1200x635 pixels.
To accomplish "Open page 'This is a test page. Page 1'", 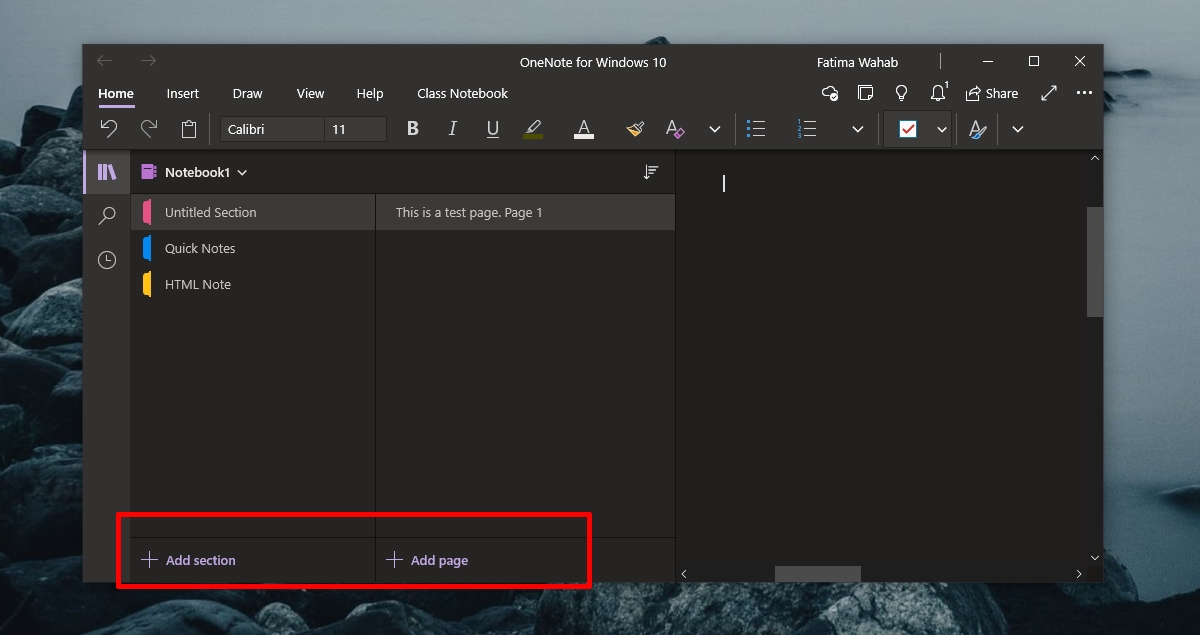I will pos(526,212).
